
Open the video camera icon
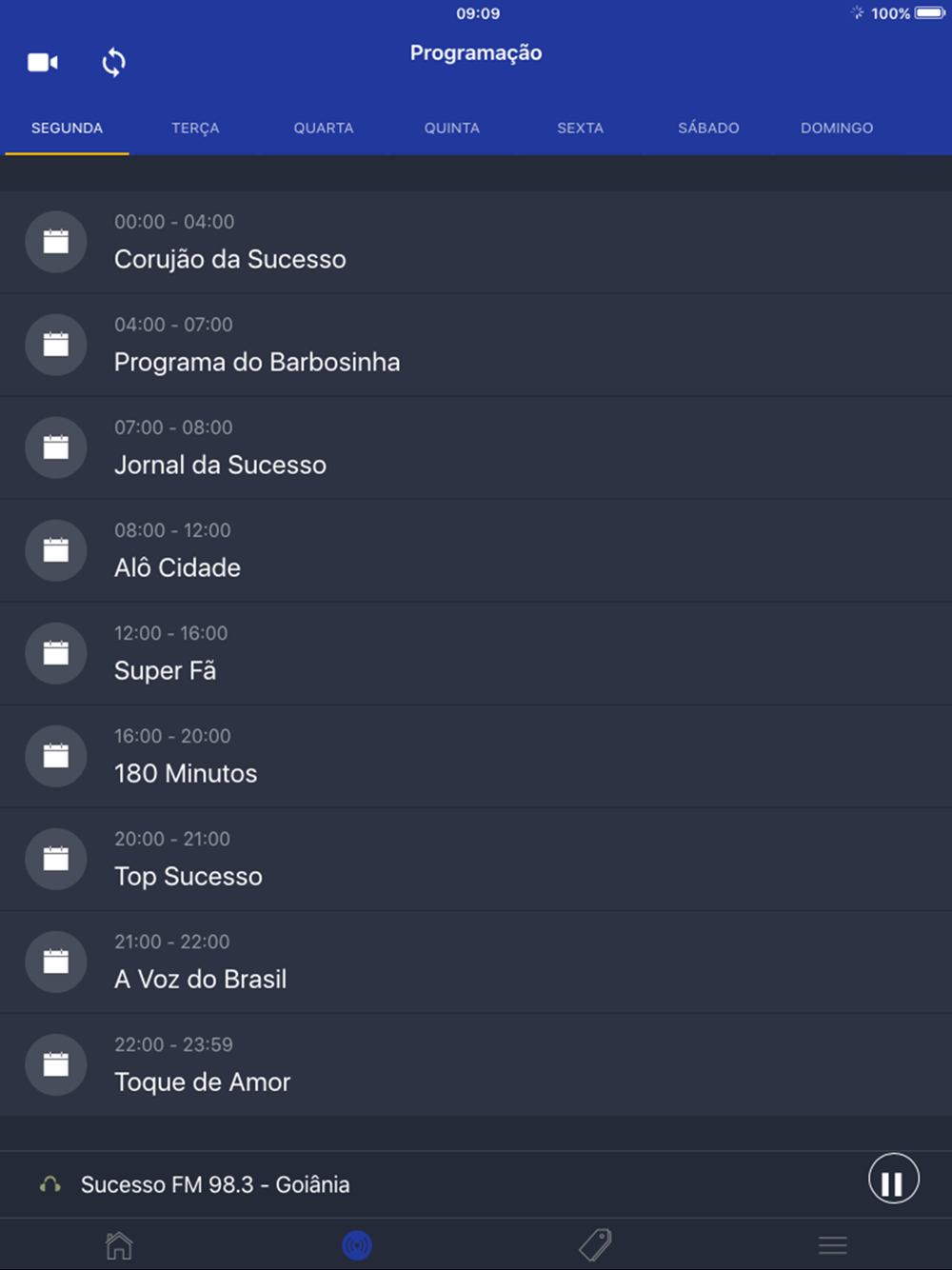pos(43,63)
